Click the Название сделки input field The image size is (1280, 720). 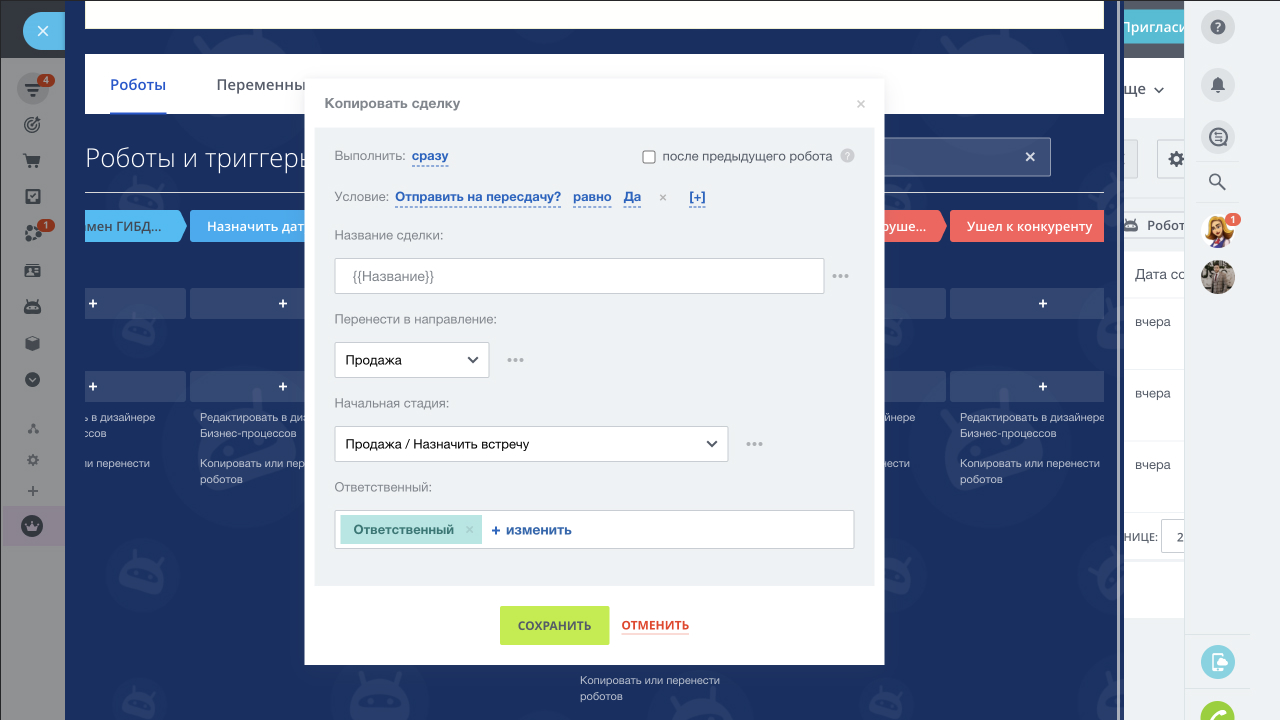(x=579, y=276)
